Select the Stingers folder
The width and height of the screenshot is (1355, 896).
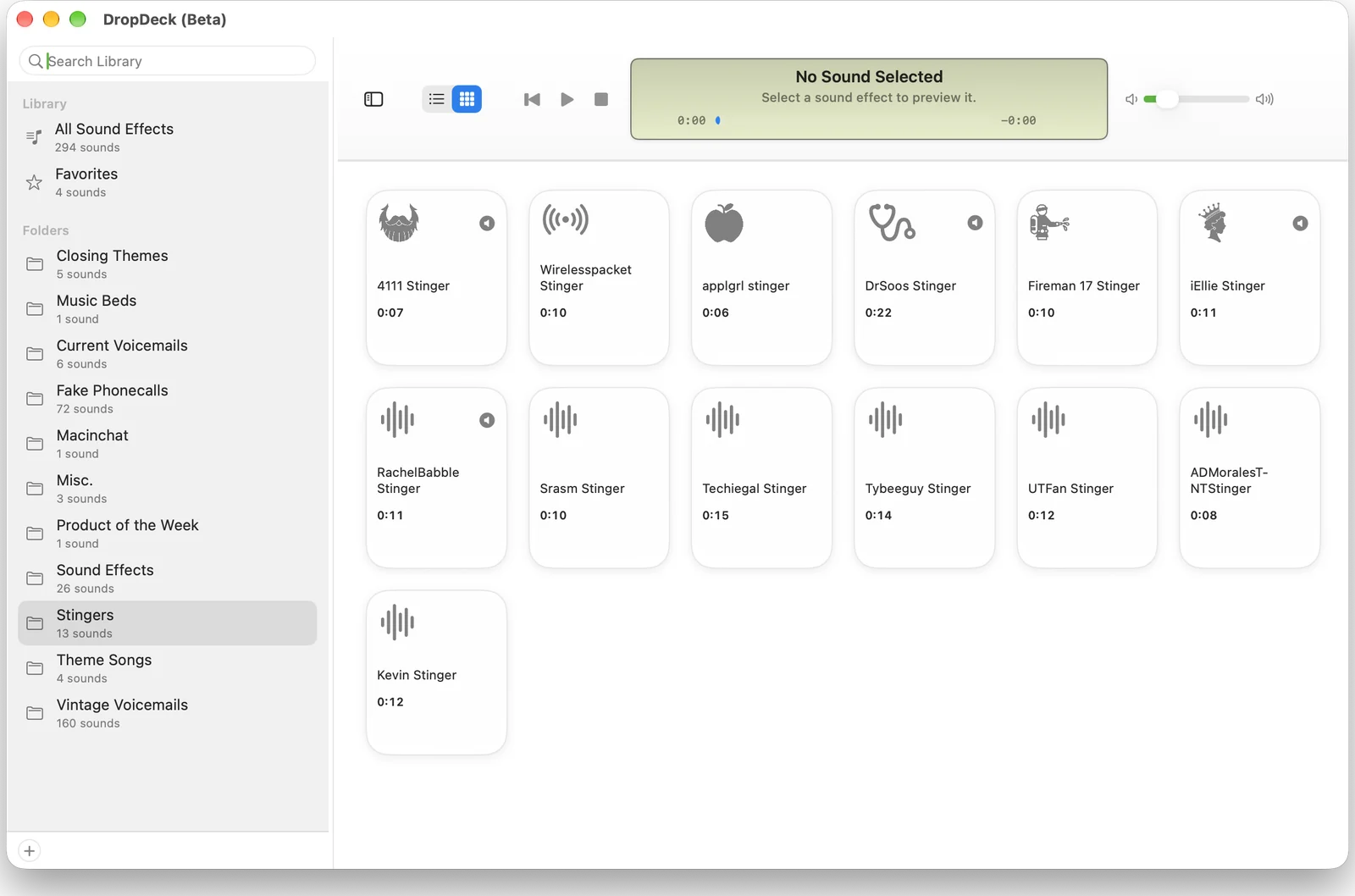(168, 623)
